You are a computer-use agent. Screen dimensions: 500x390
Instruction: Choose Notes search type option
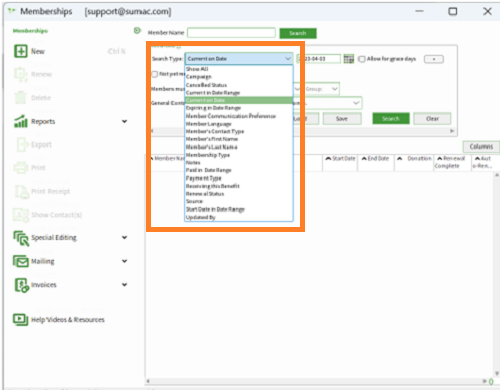pyautogui.click(x=239, y=163)
